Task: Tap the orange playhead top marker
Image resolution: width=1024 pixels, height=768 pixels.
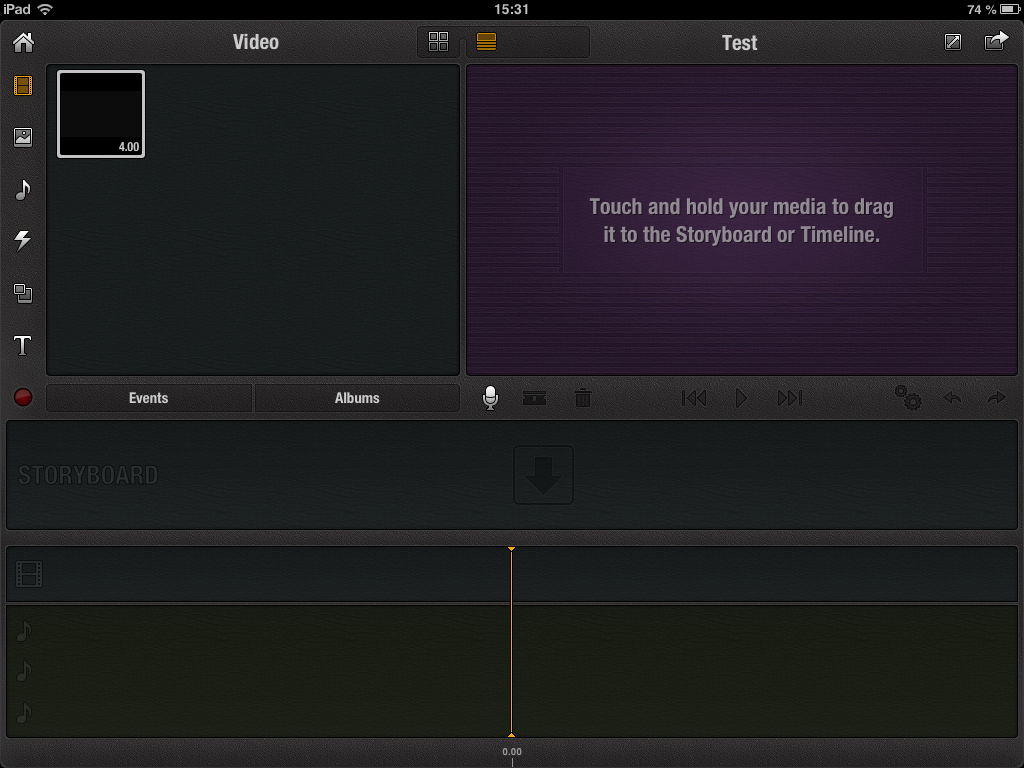Action: pos(511,549)
